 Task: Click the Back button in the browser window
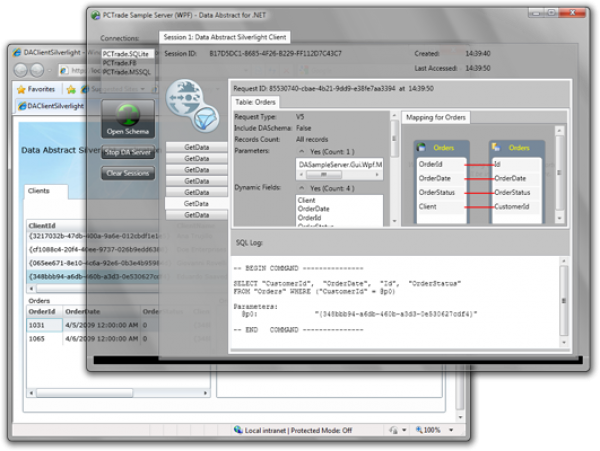[21, 70]
